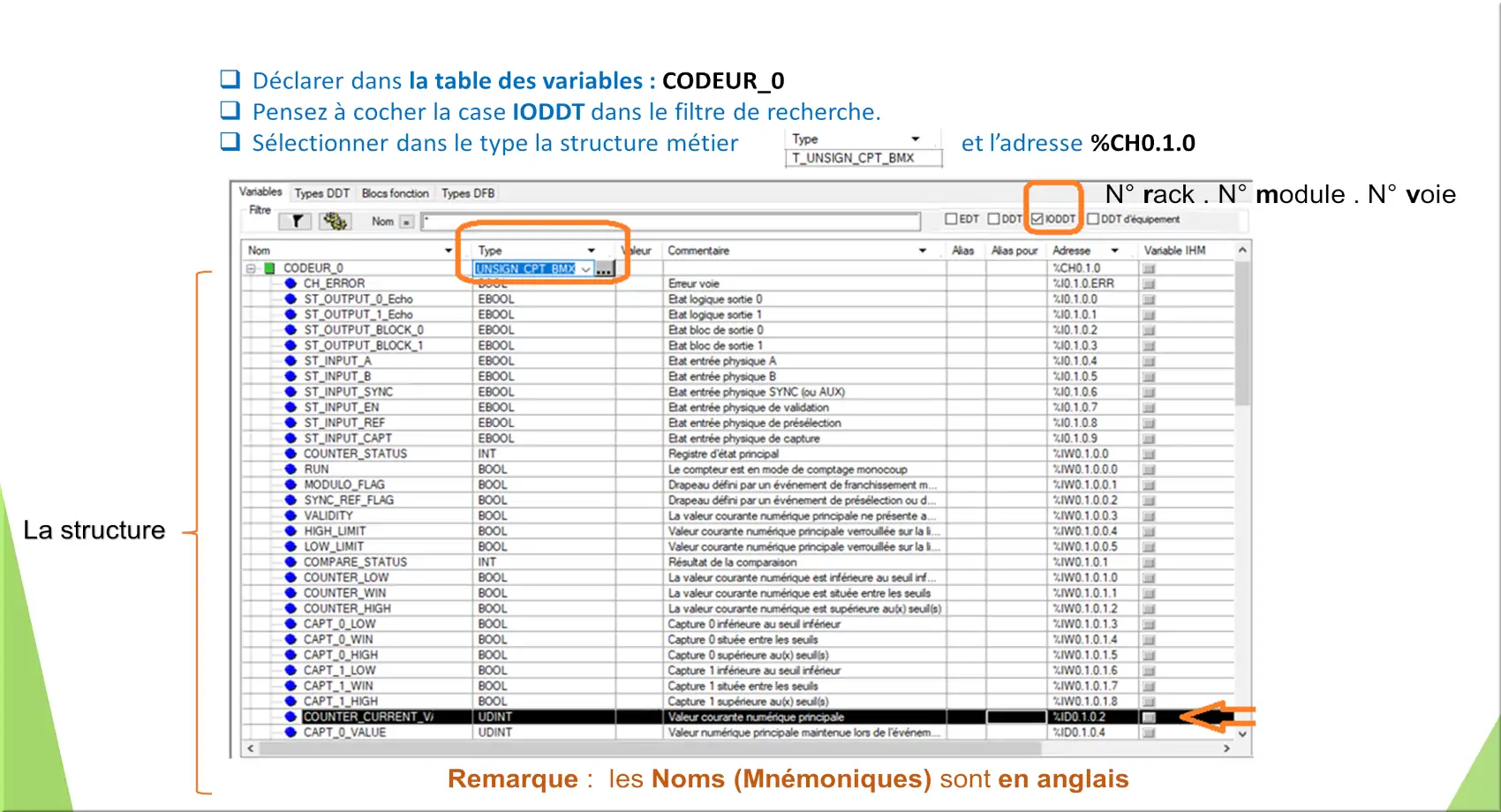
Task: Switch to the Variables tab
Action: point(260,192)
